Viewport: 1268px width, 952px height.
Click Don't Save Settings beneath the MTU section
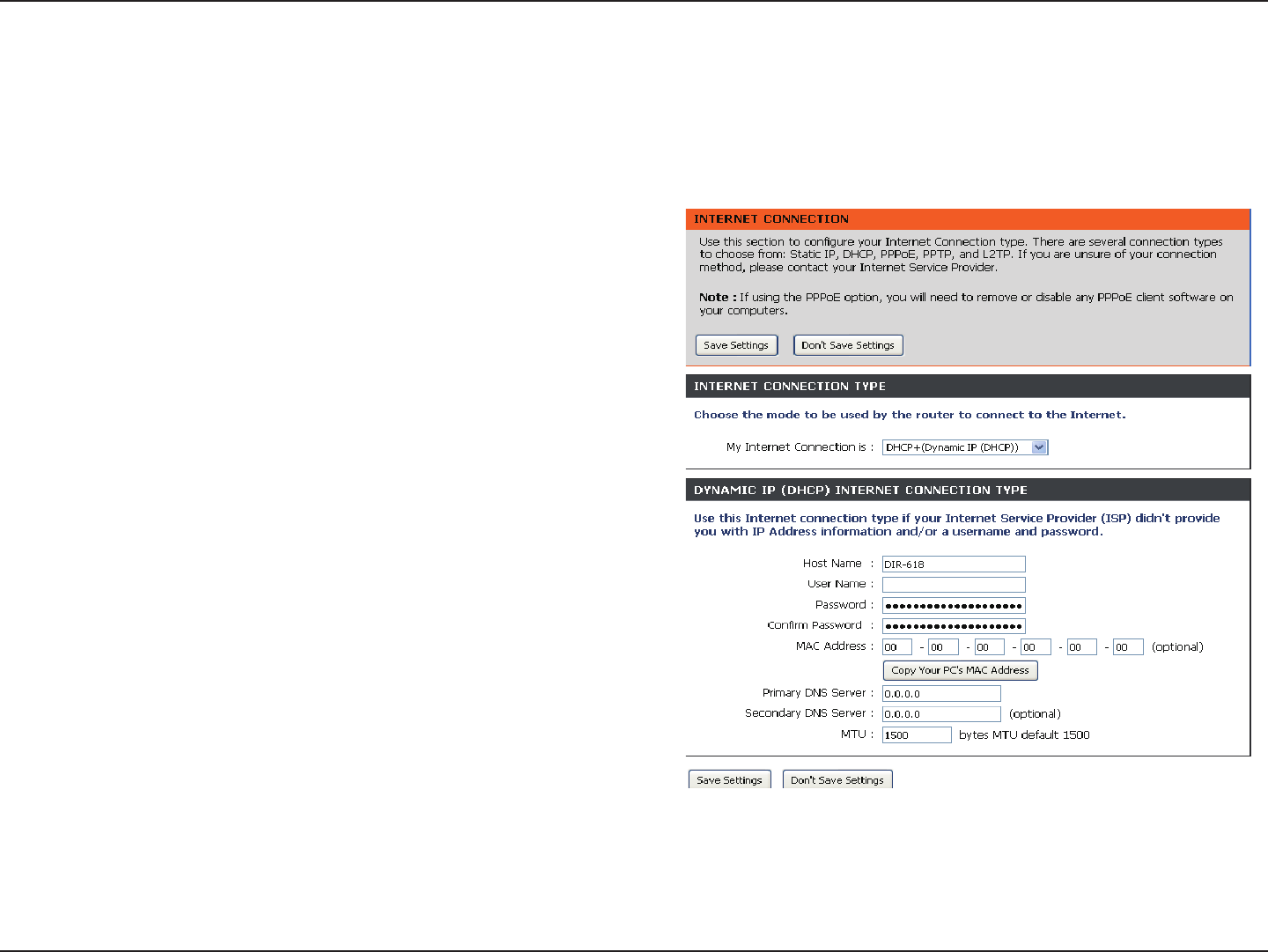837,779
